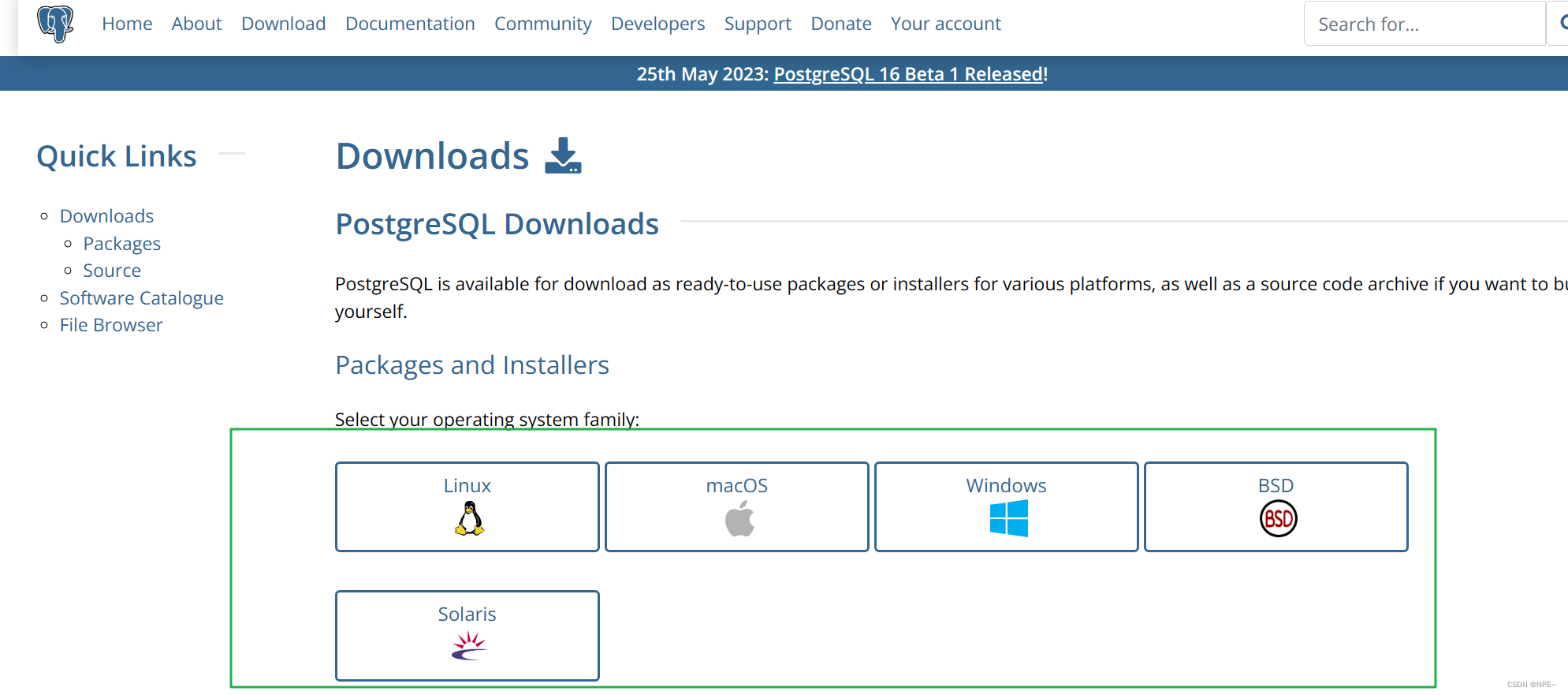
Task: Open Your account link
Action: click(x=945, y=24)
